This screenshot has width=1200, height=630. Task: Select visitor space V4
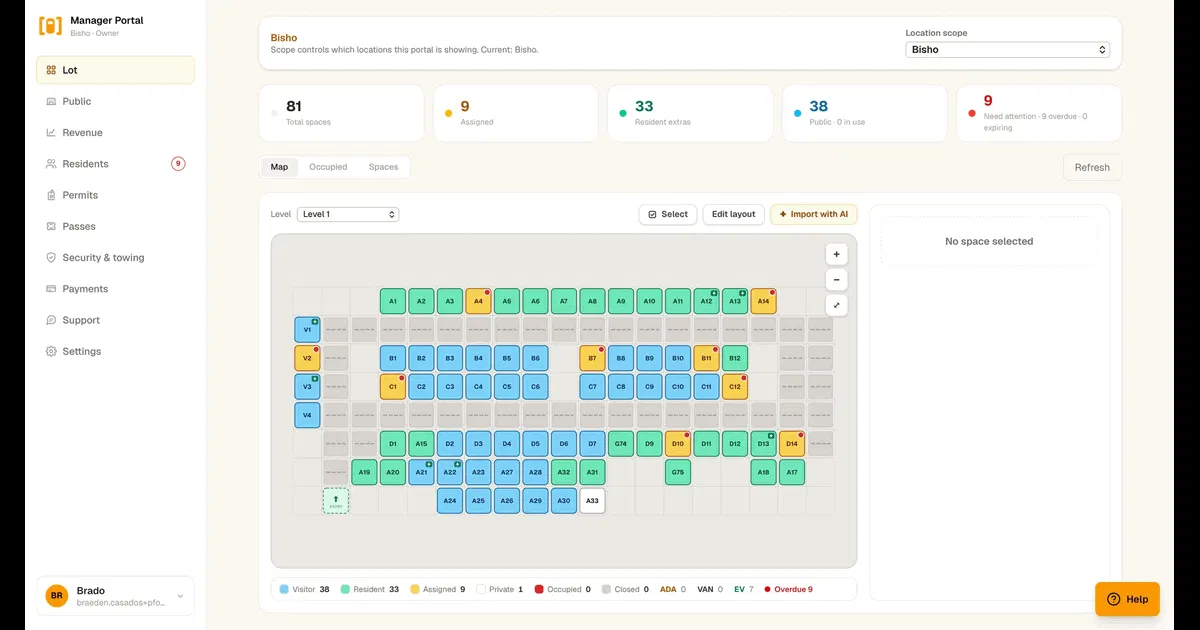pos(307,415)
